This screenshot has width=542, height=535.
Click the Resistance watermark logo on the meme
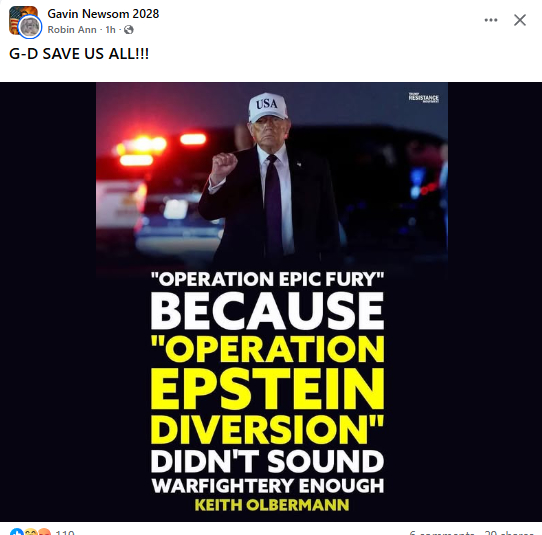coord(423,98)
